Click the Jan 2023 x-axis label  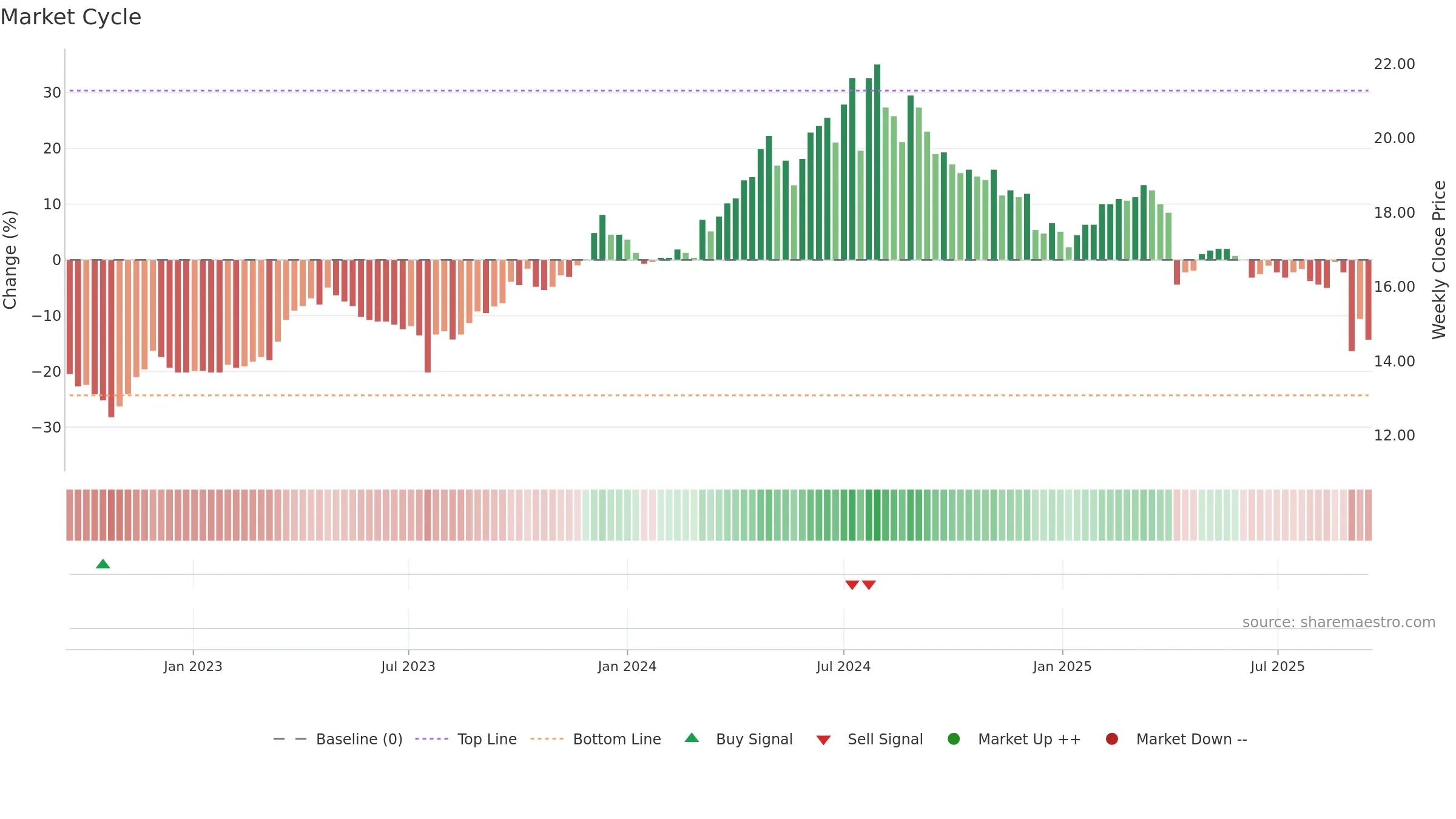(x=193, y=666)
